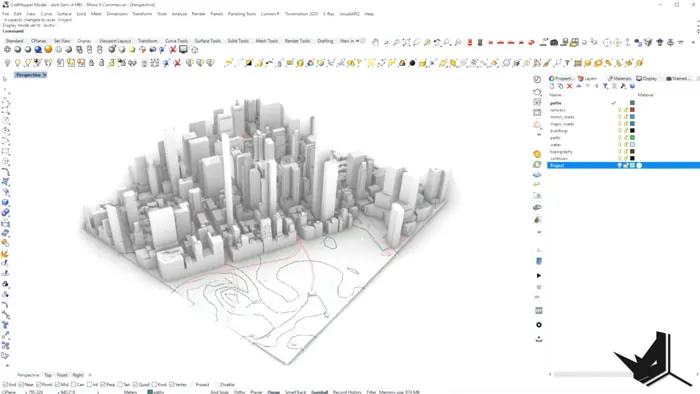Viewport: 700px width, 394px height.
Task: Open the Surface menu
Action: pyautogui.click(x=64, y=14)
